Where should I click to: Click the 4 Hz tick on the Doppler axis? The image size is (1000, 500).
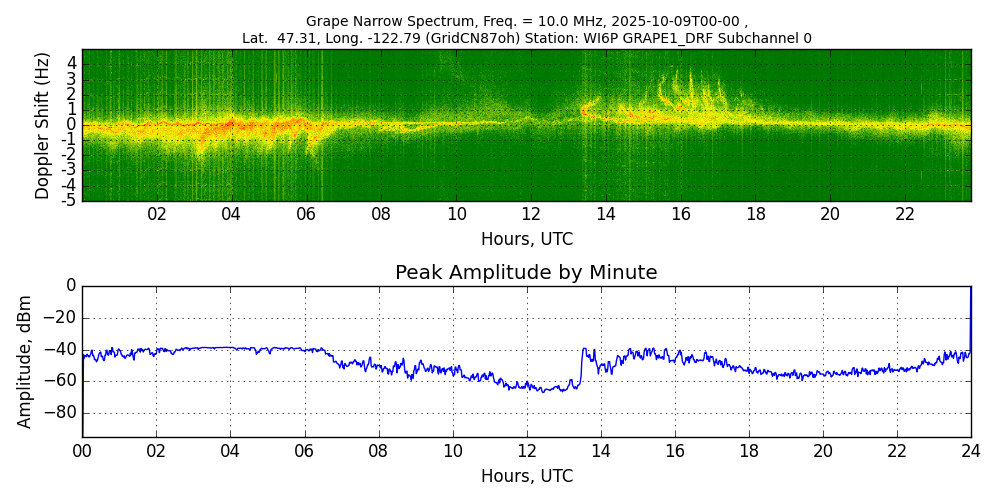point(71,63)
